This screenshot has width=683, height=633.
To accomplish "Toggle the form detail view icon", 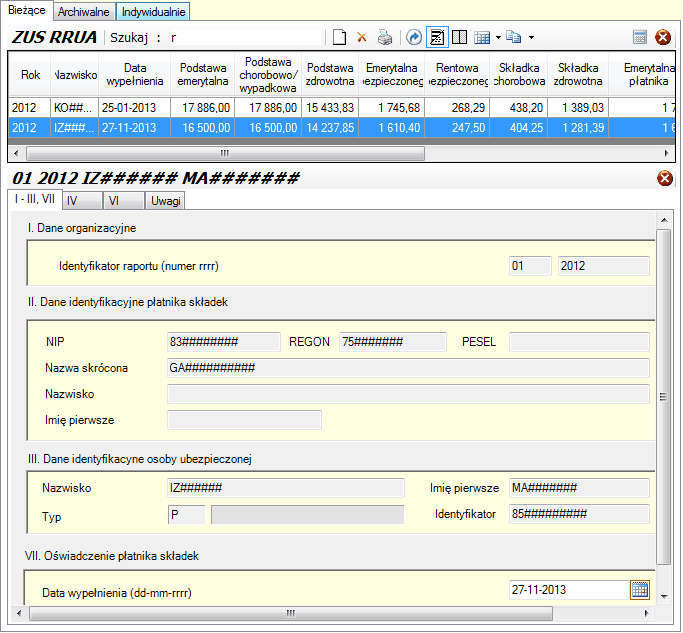I will (437, 37).
